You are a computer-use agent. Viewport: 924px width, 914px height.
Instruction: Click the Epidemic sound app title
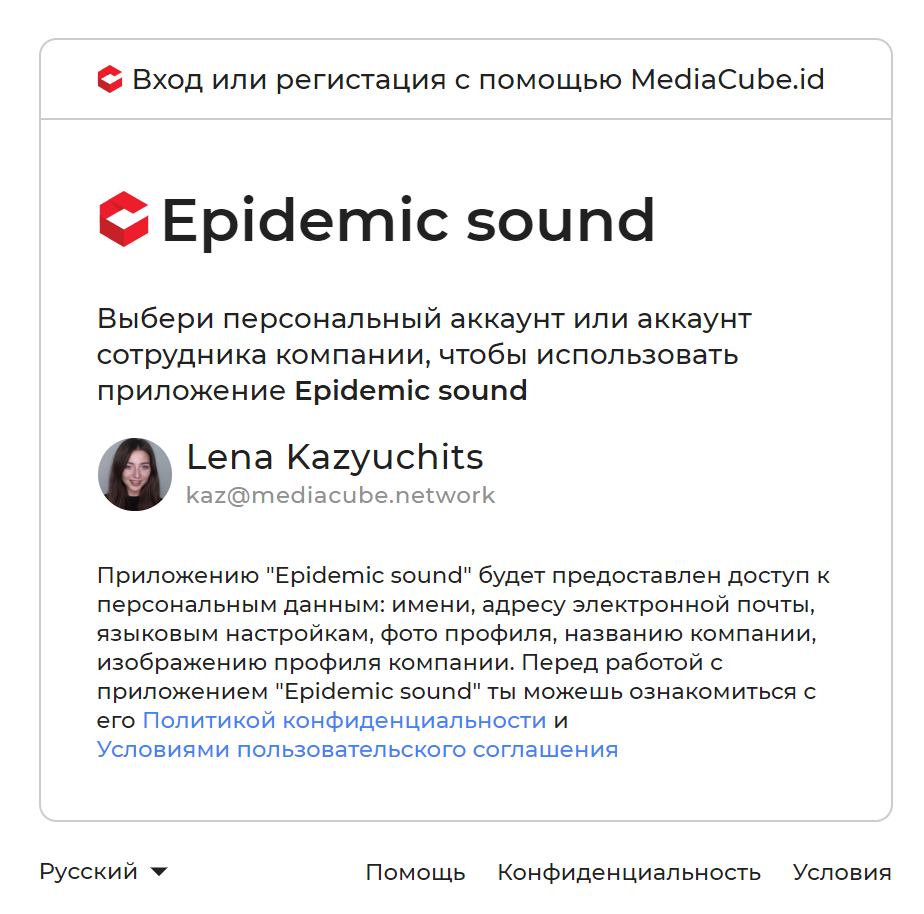pyautogui.click(x=408, y=220)
